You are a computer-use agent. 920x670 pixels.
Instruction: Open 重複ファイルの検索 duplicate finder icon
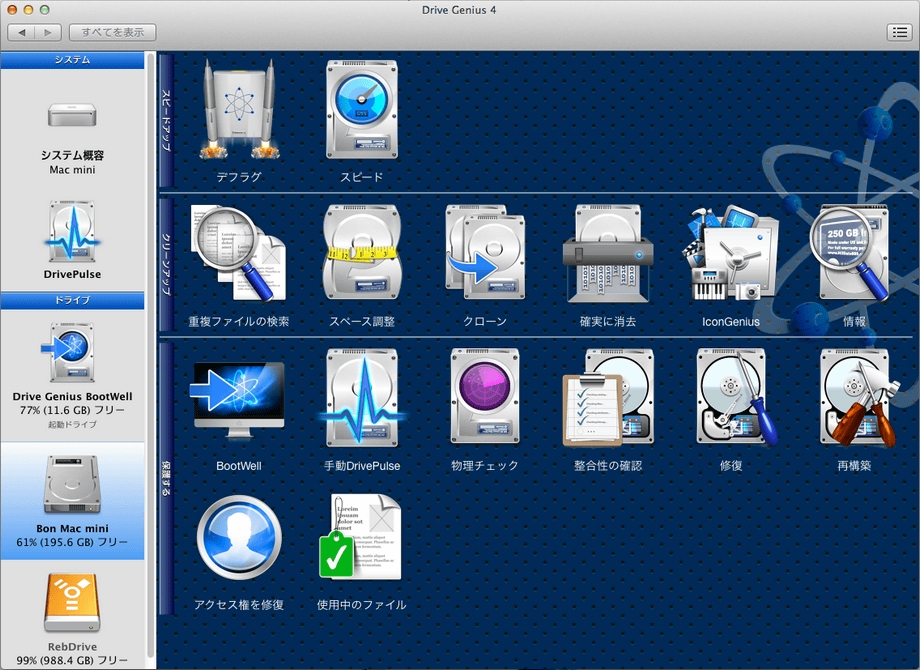[238, 253]
